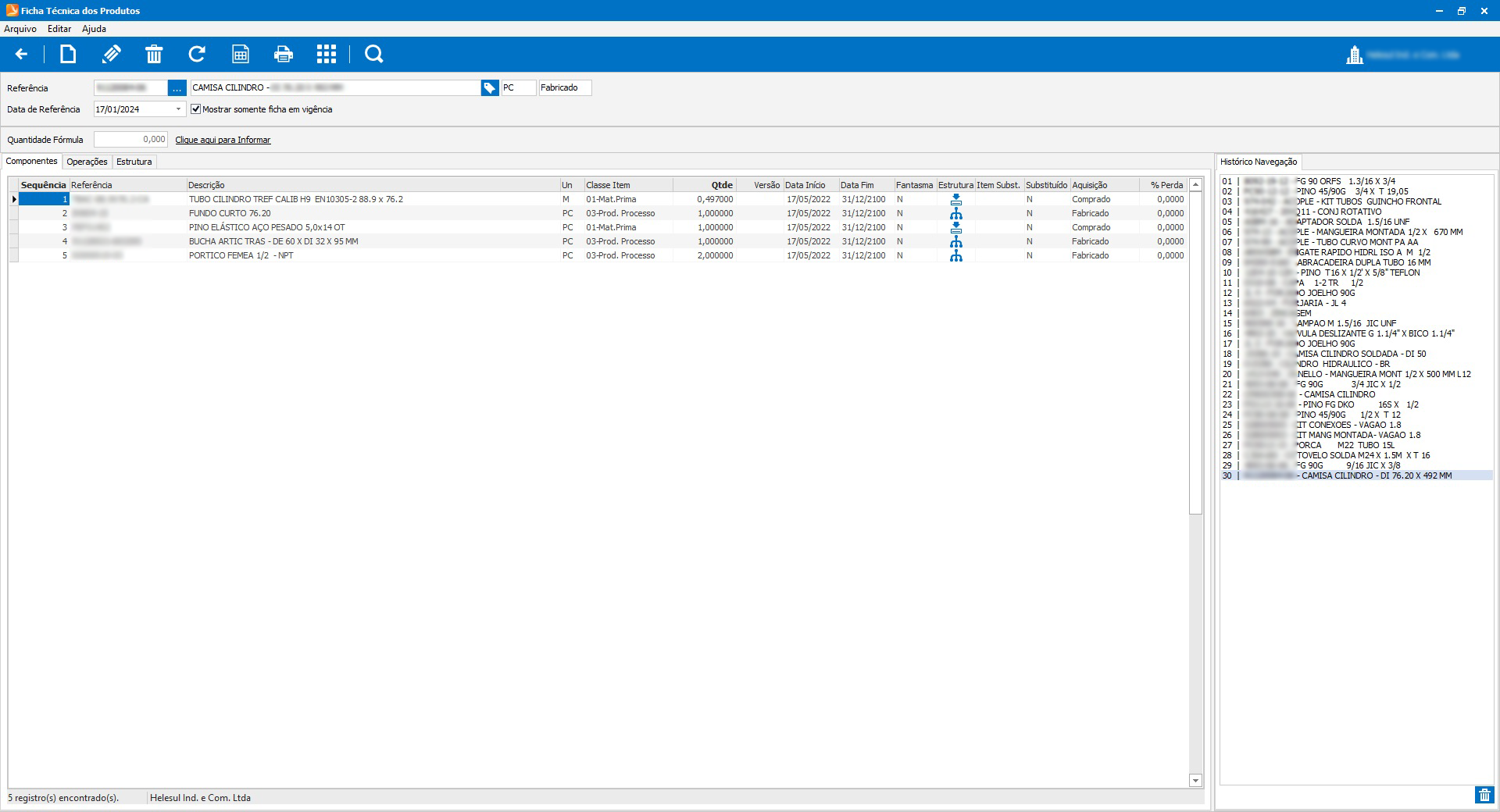Open the Arquivo menu
The width and height of the screenshot is (1500, 812).
[20, 29]
